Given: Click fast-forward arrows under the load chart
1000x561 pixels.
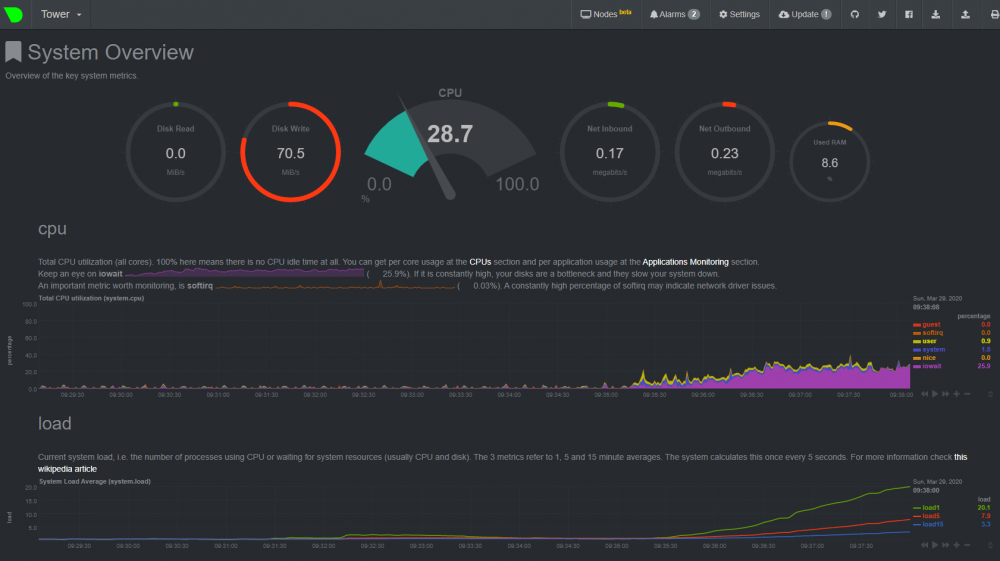Looking at the screenshot, I should pos(946,545).
